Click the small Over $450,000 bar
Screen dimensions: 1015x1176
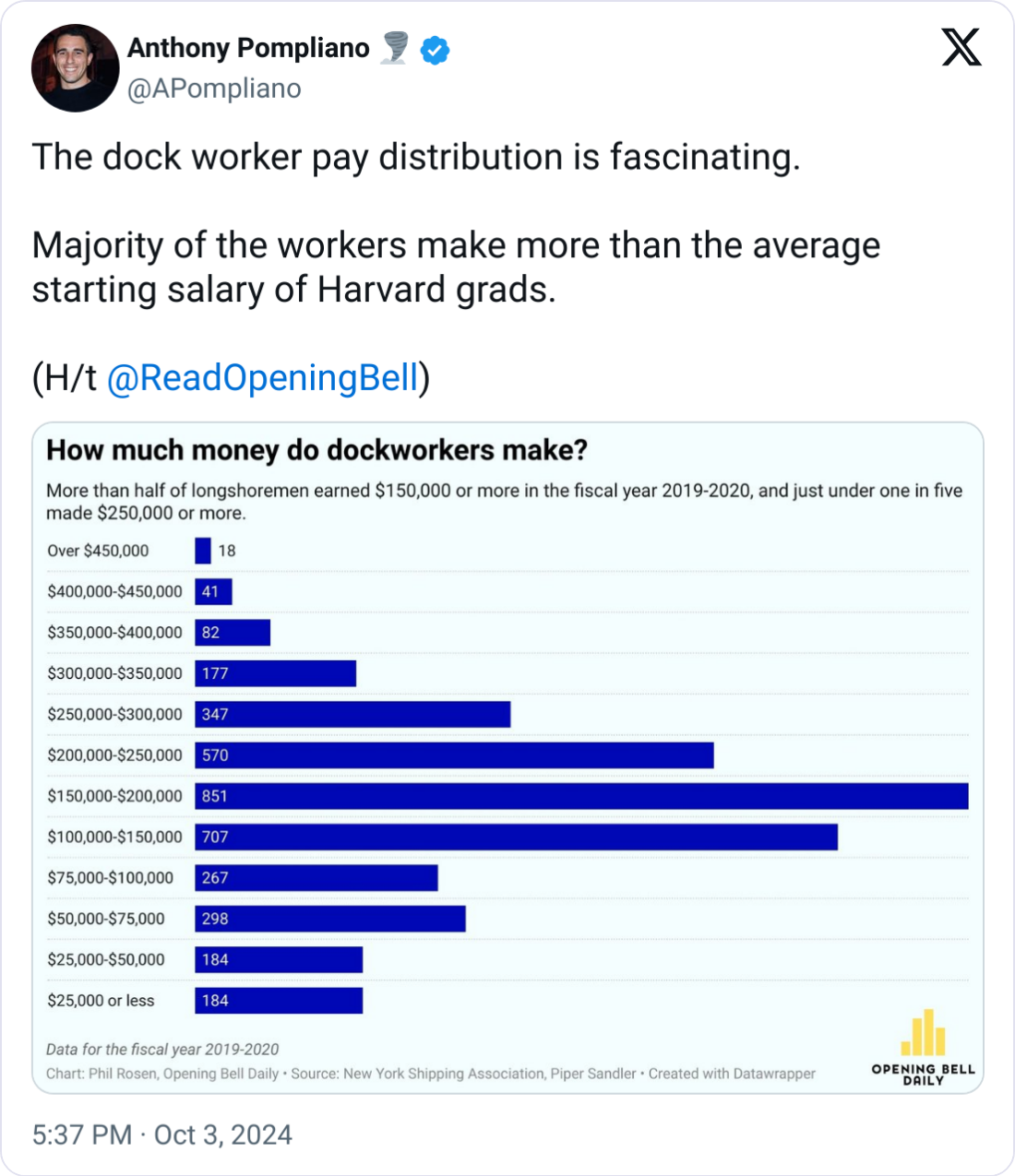coord(203,551)
